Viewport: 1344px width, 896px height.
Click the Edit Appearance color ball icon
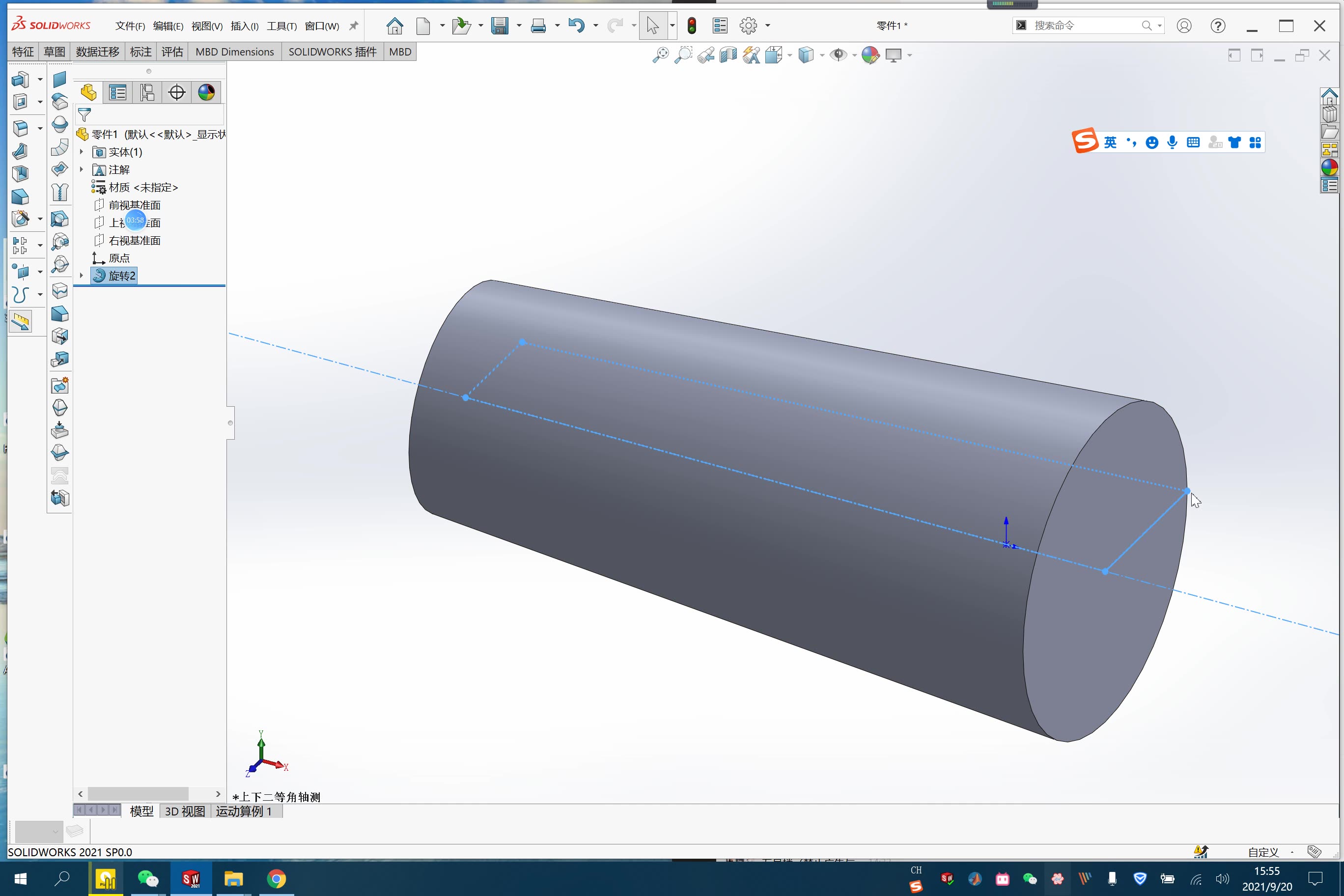click(869, 55)
